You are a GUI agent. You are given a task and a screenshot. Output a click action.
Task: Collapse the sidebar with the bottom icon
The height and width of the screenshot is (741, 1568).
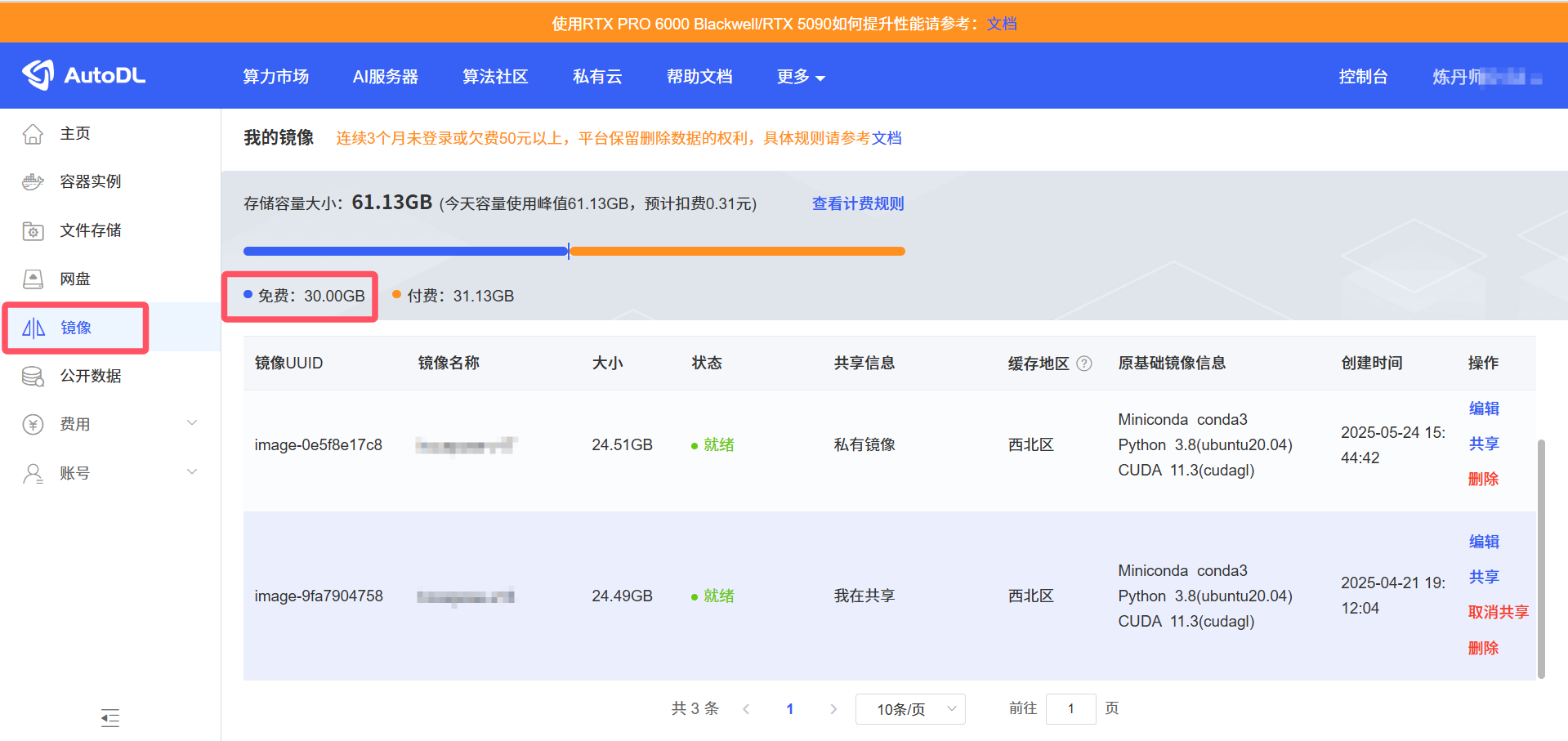(x=110, y=718)
